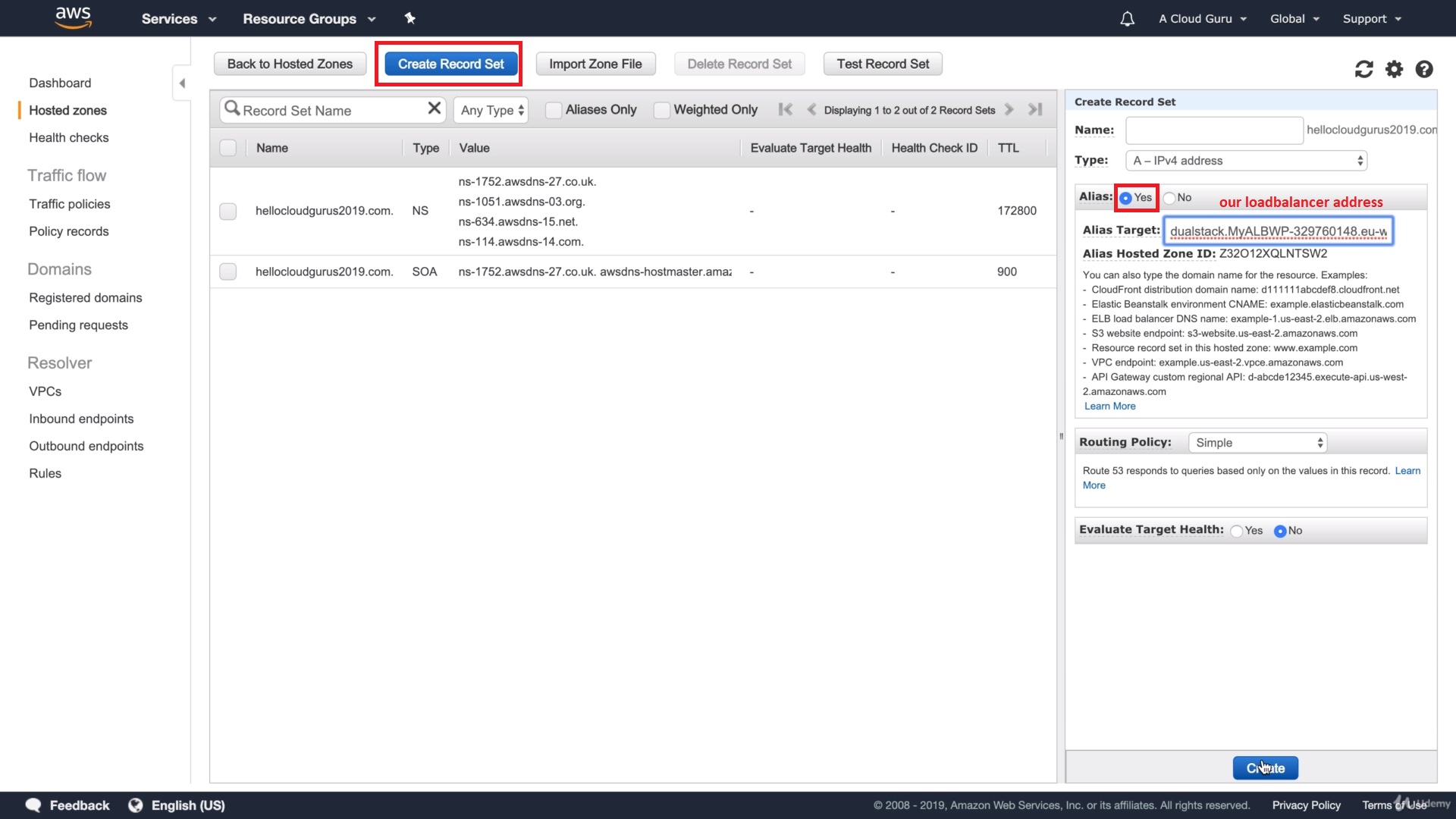The width and height of the screenshot is (1456, 819).
Task: Click the refresh icon
Action: pyautogui.click(x=1363, y=69)
